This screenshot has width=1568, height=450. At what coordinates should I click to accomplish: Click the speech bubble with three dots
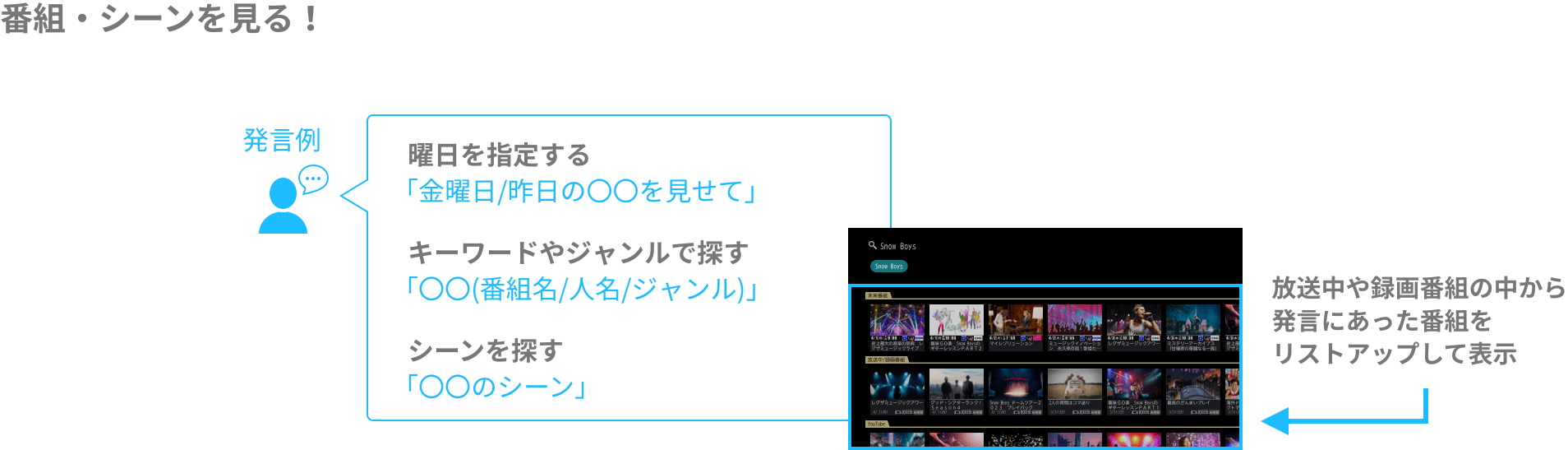pyautogui.click(x=313, y=179)
